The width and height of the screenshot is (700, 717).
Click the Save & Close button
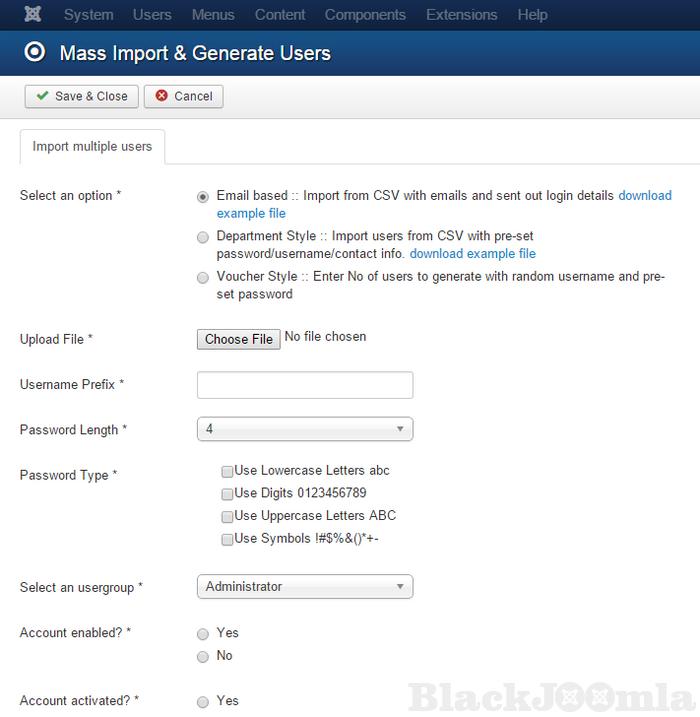[81, 96]
